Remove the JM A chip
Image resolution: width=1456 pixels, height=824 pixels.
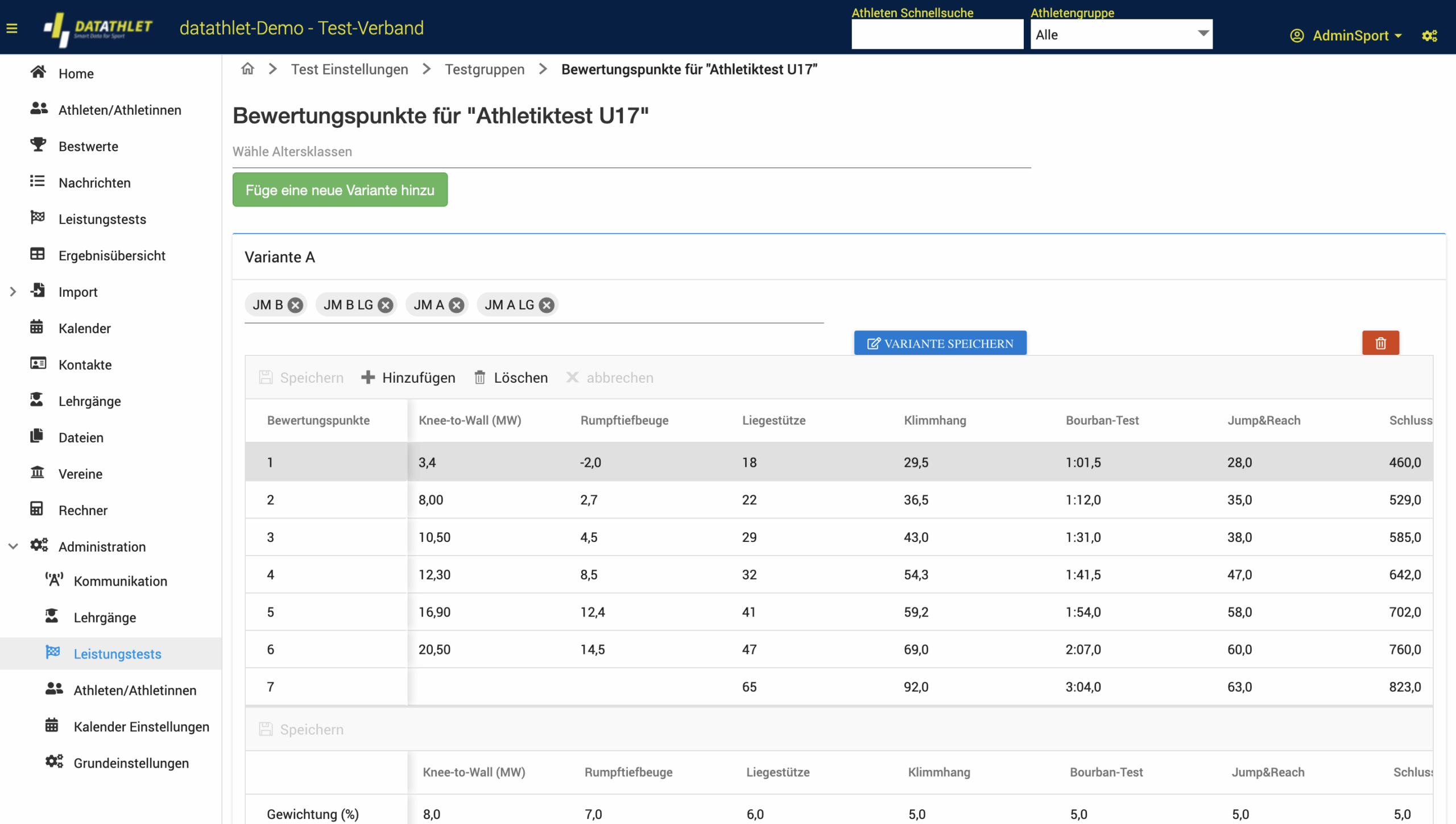[x=456, y=305]
